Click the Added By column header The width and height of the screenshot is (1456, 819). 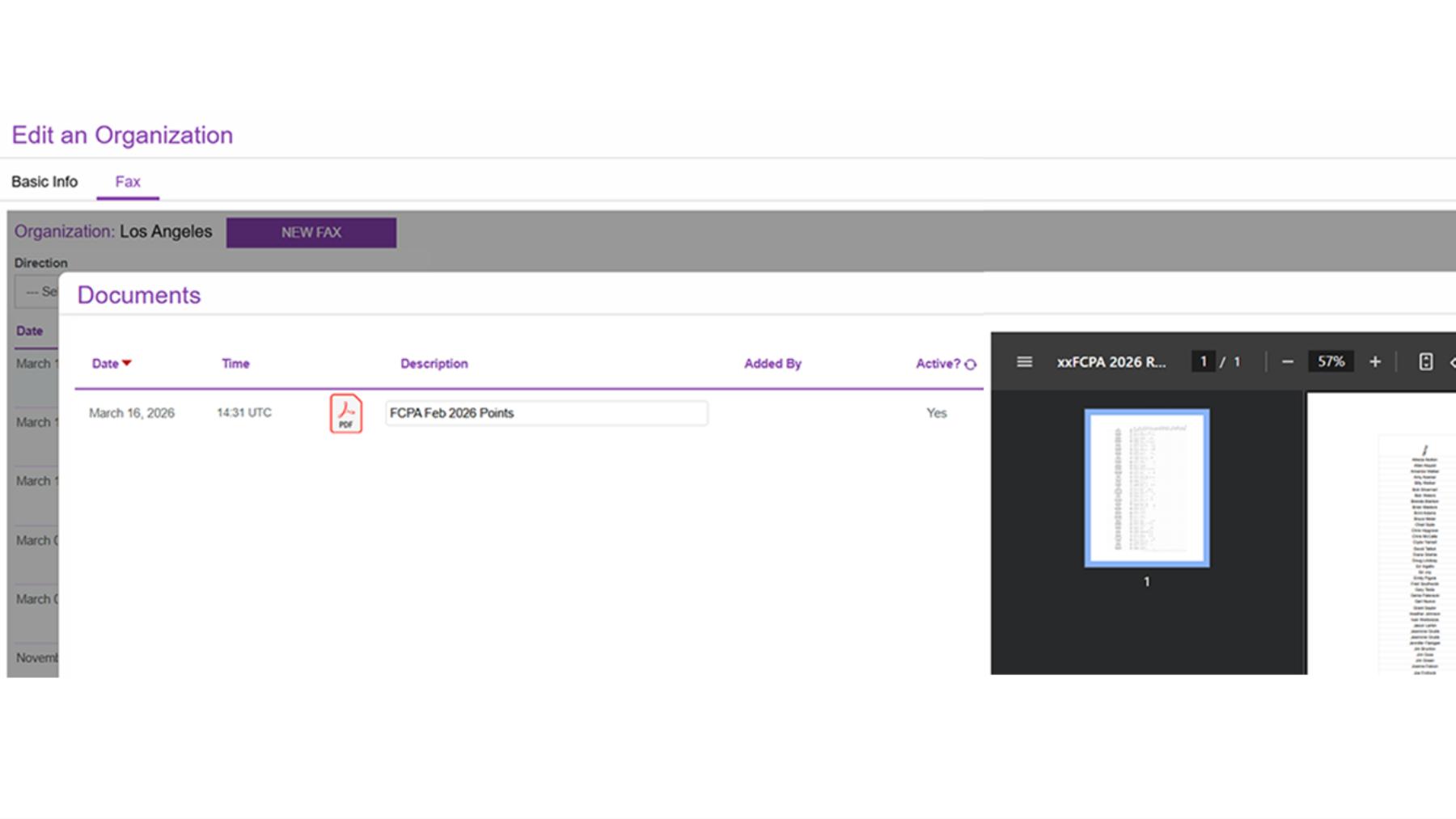772,364
